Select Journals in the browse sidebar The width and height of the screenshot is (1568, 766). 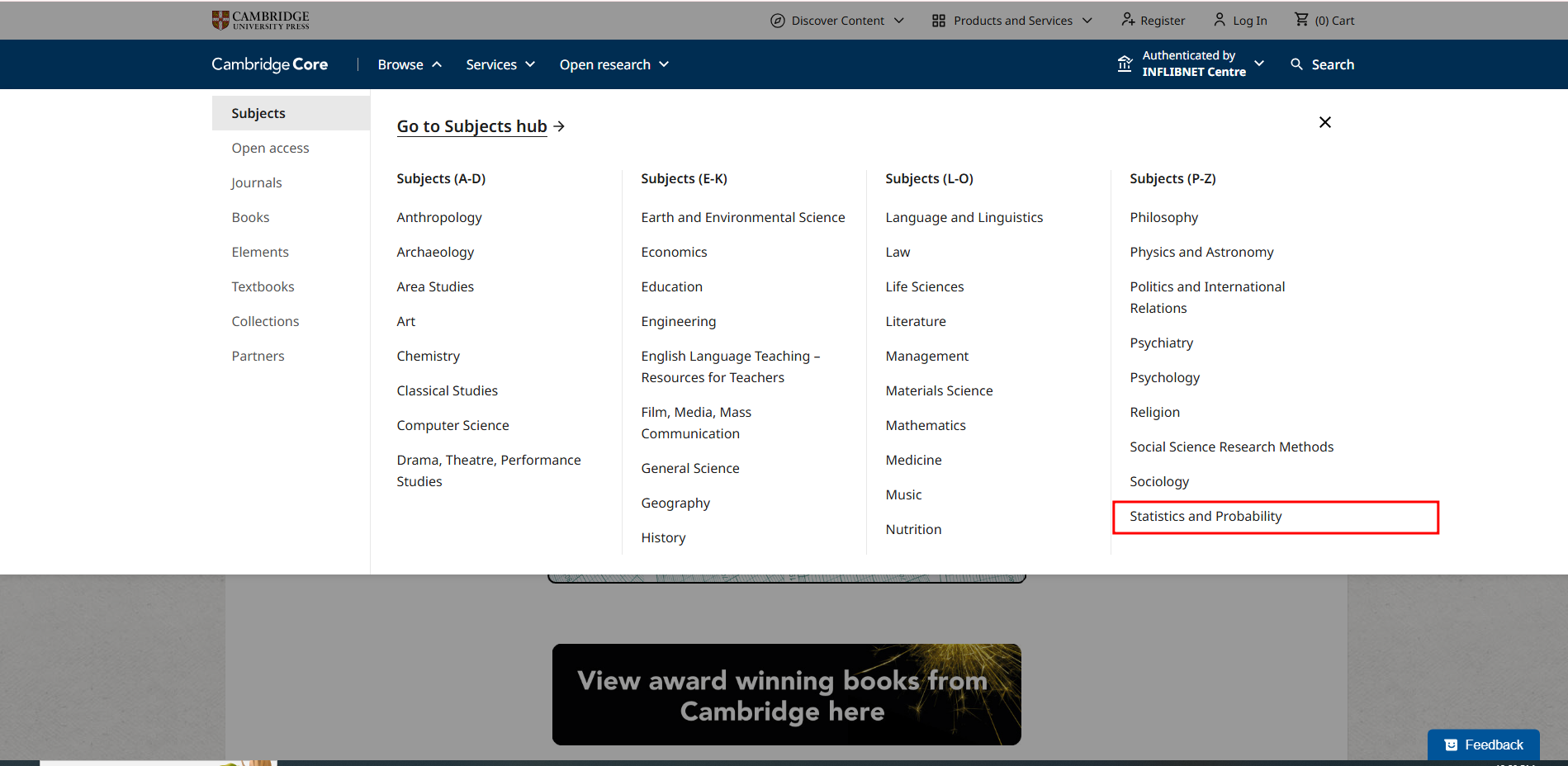[257, 182]
